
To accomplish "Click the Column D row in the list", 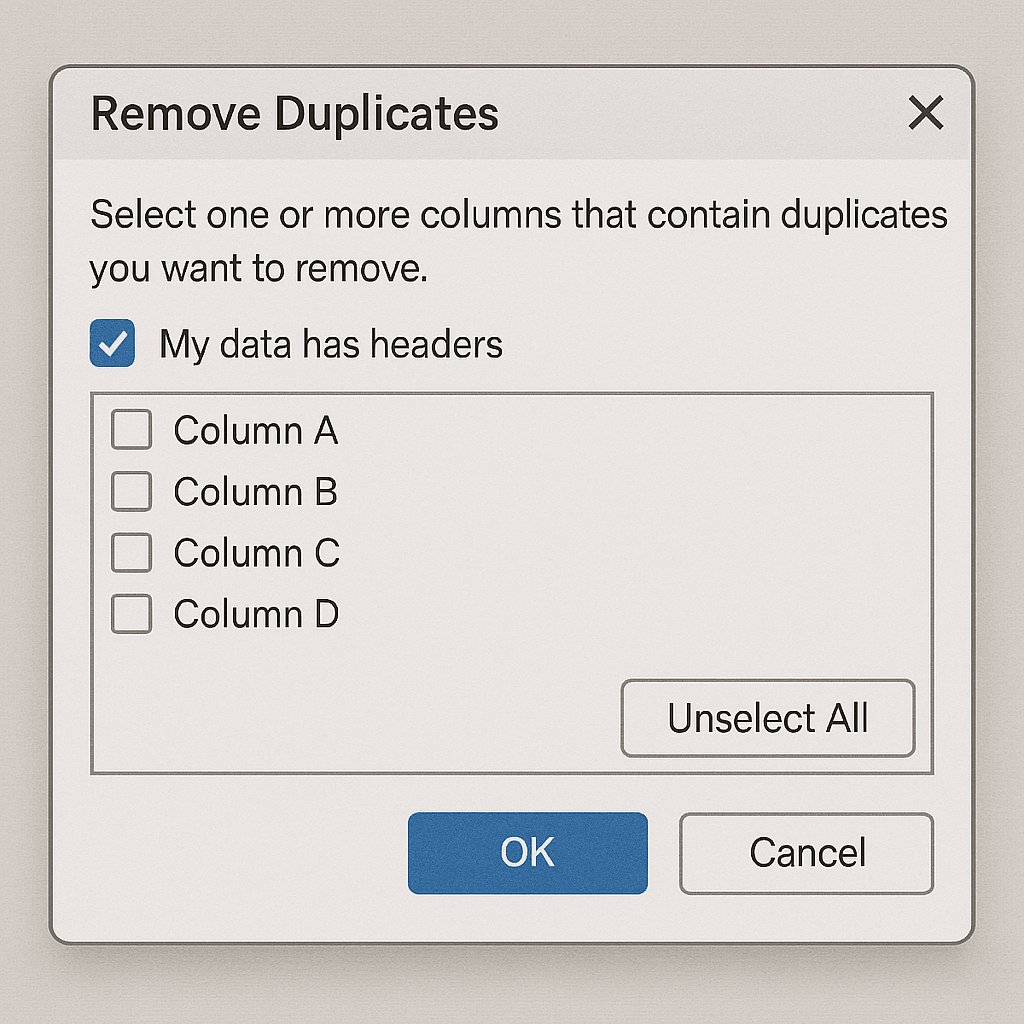I will [255, 614].
